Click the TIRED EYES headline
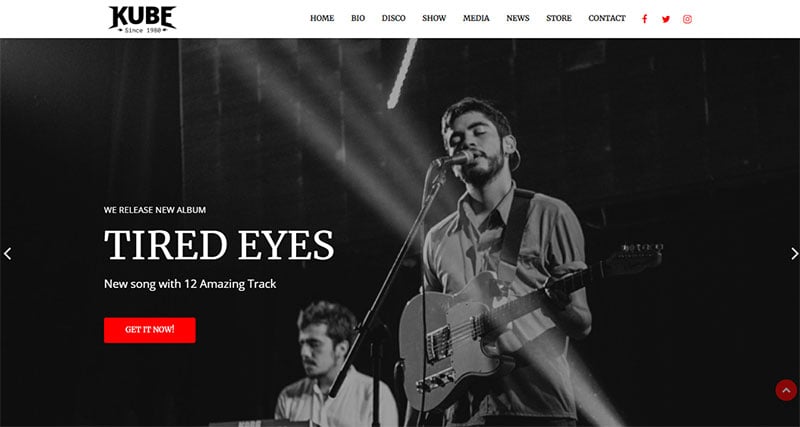This screenshot has height=427, width=800. 219,245
